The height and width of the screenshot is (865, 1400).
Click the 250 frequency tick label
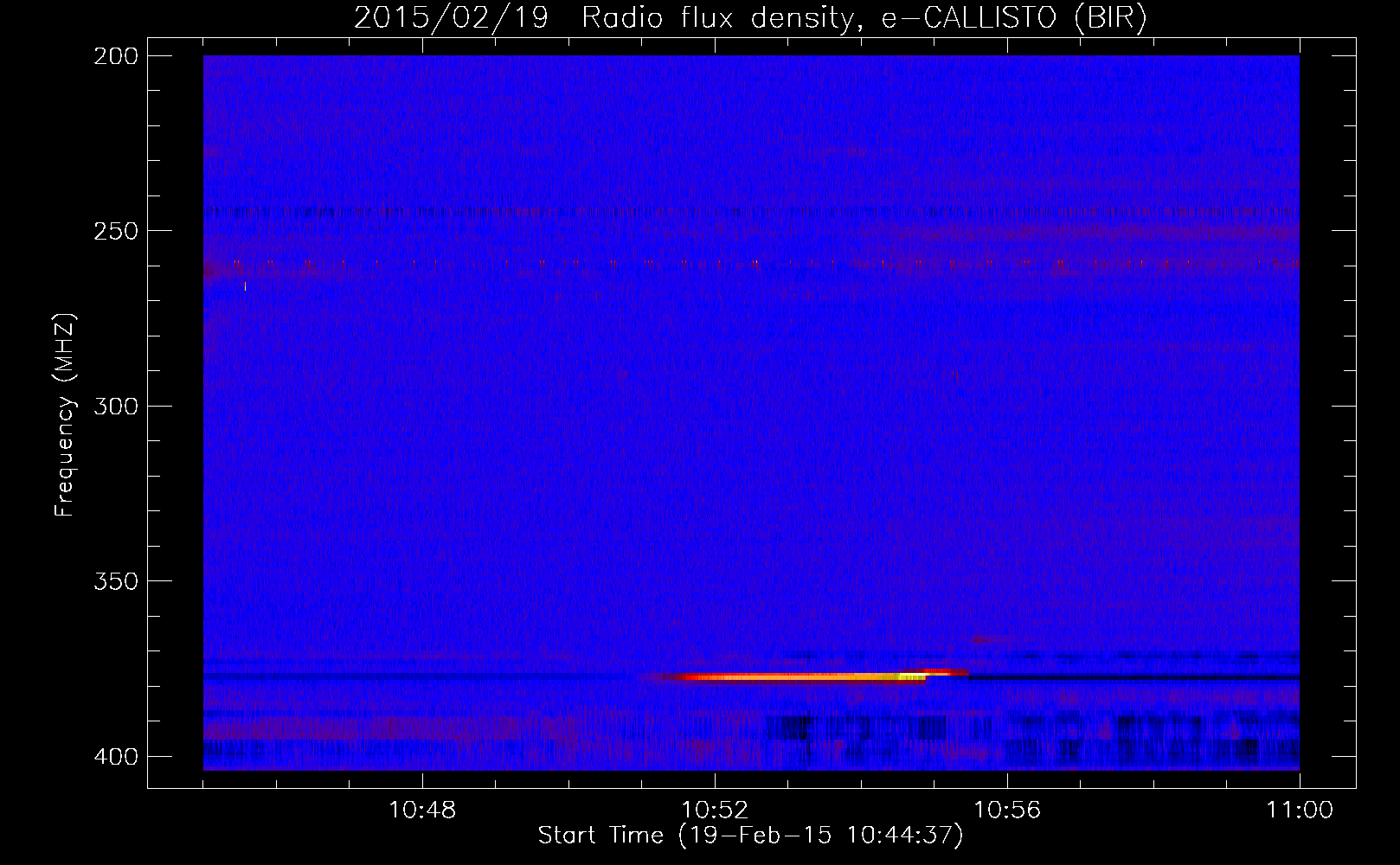115,231
